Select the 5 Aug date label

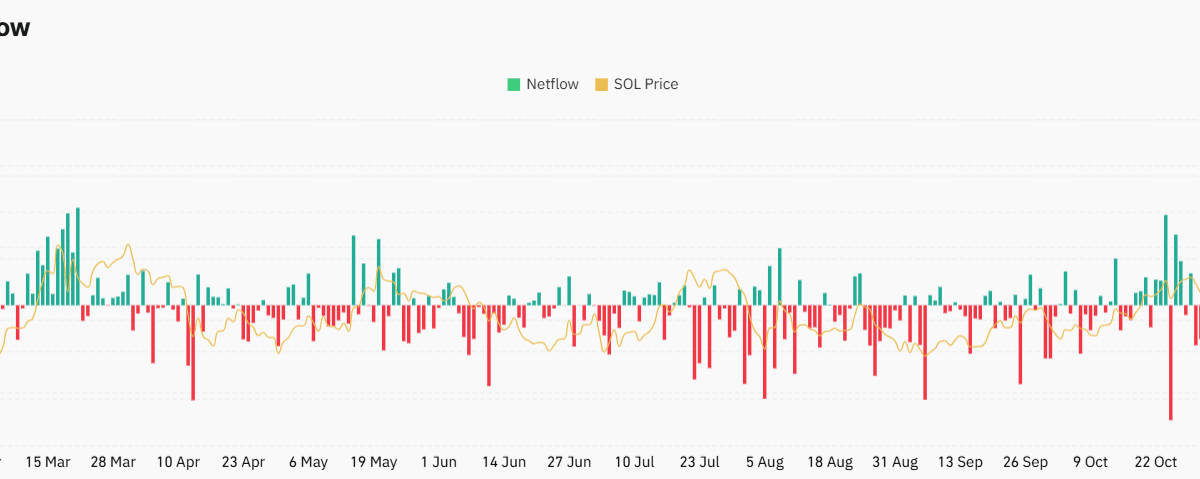click(x=765, y=462)
